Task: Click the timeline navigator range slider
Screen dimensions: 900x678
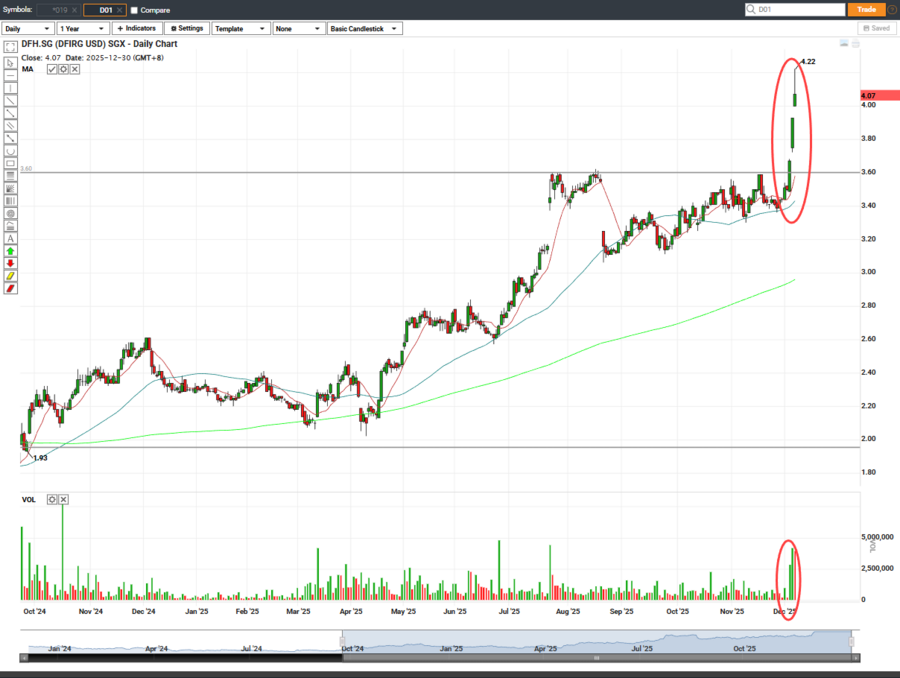Action: (x=597, y=641)
